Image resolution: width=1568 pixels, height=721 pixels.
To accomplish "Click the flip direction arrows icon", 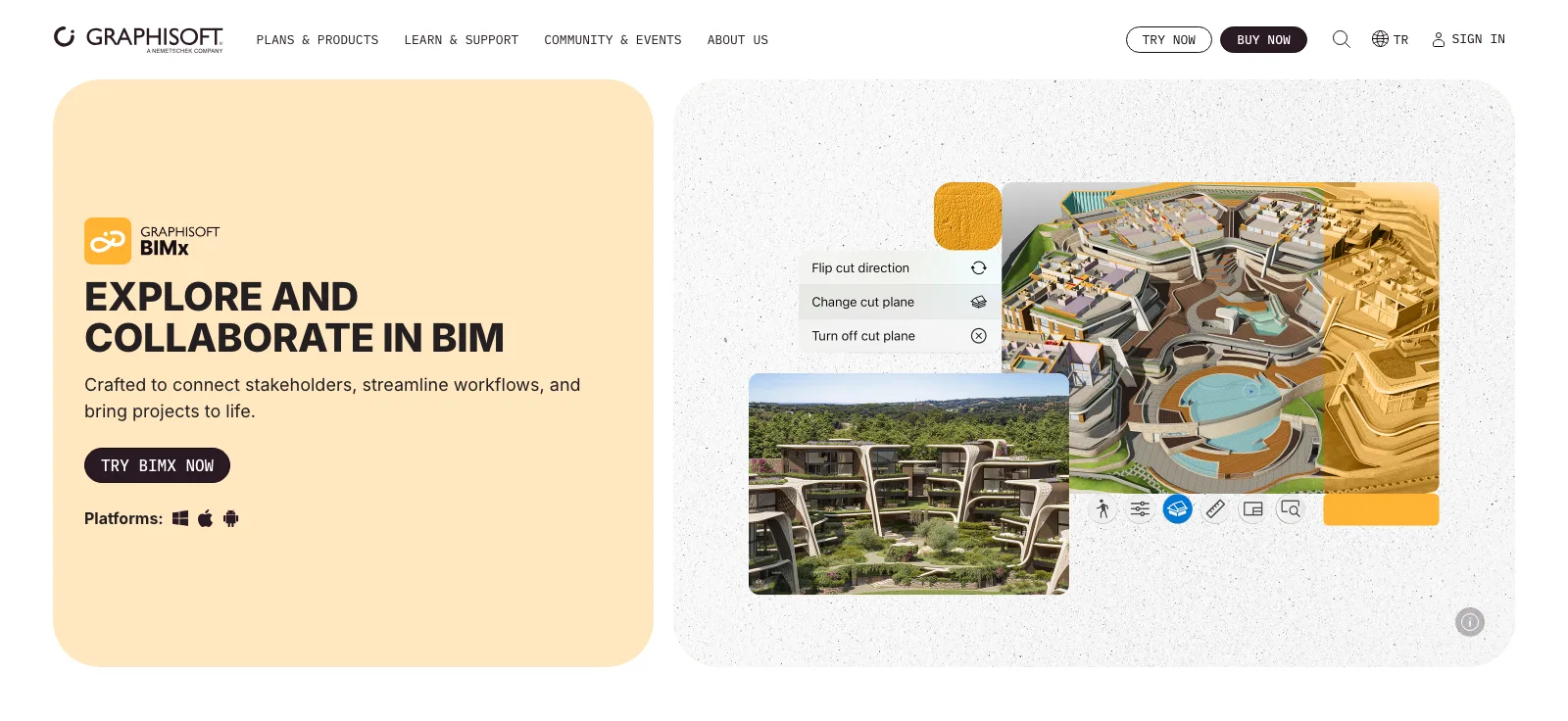I will coord(978,268).
